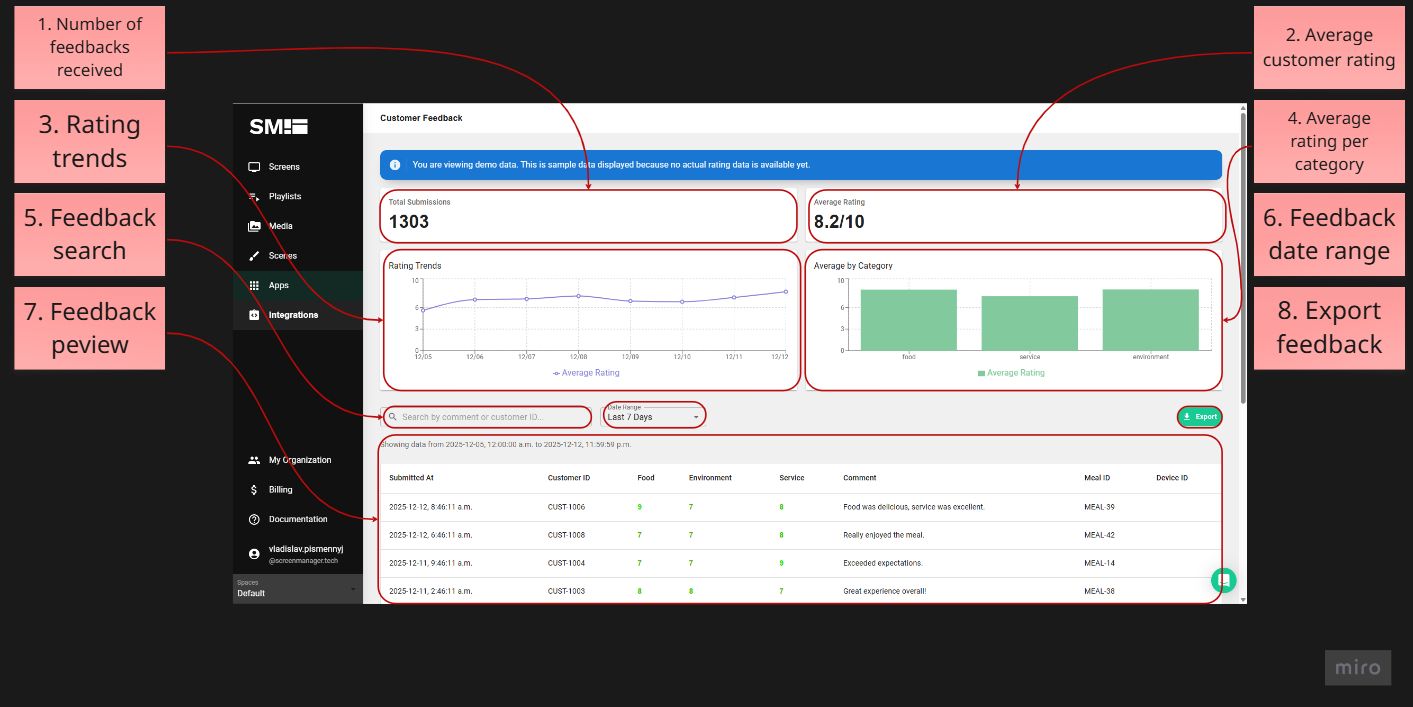This screenshot has width=1413, height=707.
Task: Click the SM logo in the sidebar
Action: click(279, 127)
